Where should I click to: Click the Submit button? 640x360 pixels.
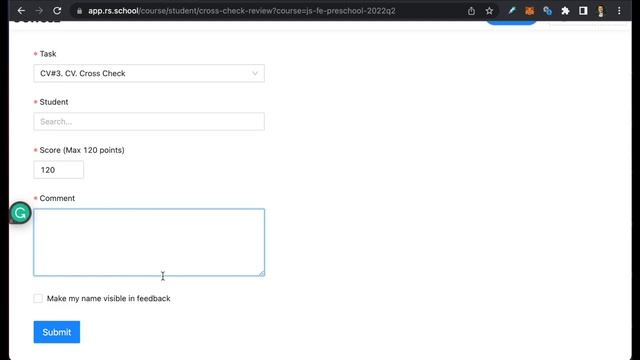click(x=57, y=332)
